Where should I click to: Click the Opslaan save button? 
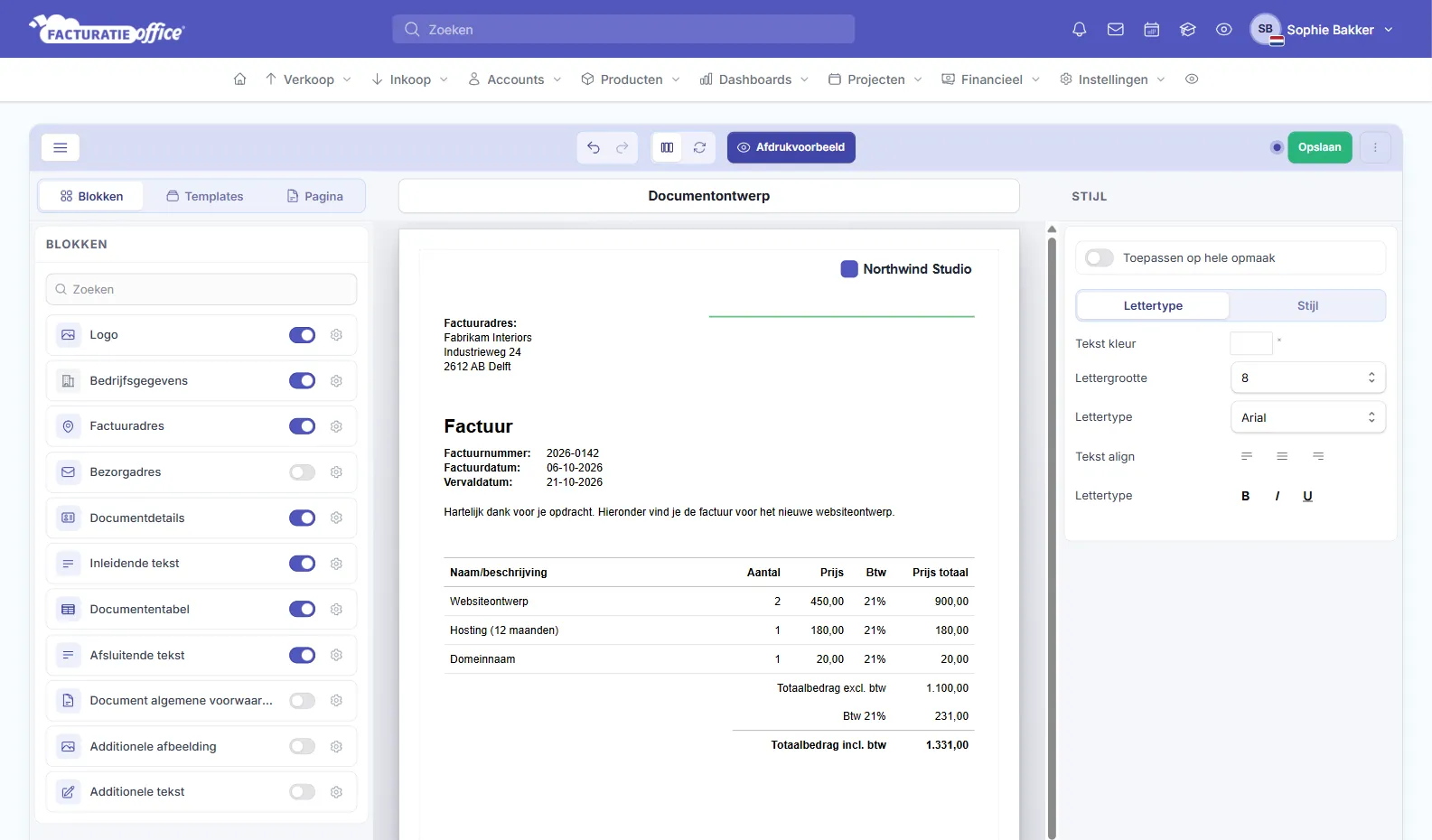[1319, 147]
